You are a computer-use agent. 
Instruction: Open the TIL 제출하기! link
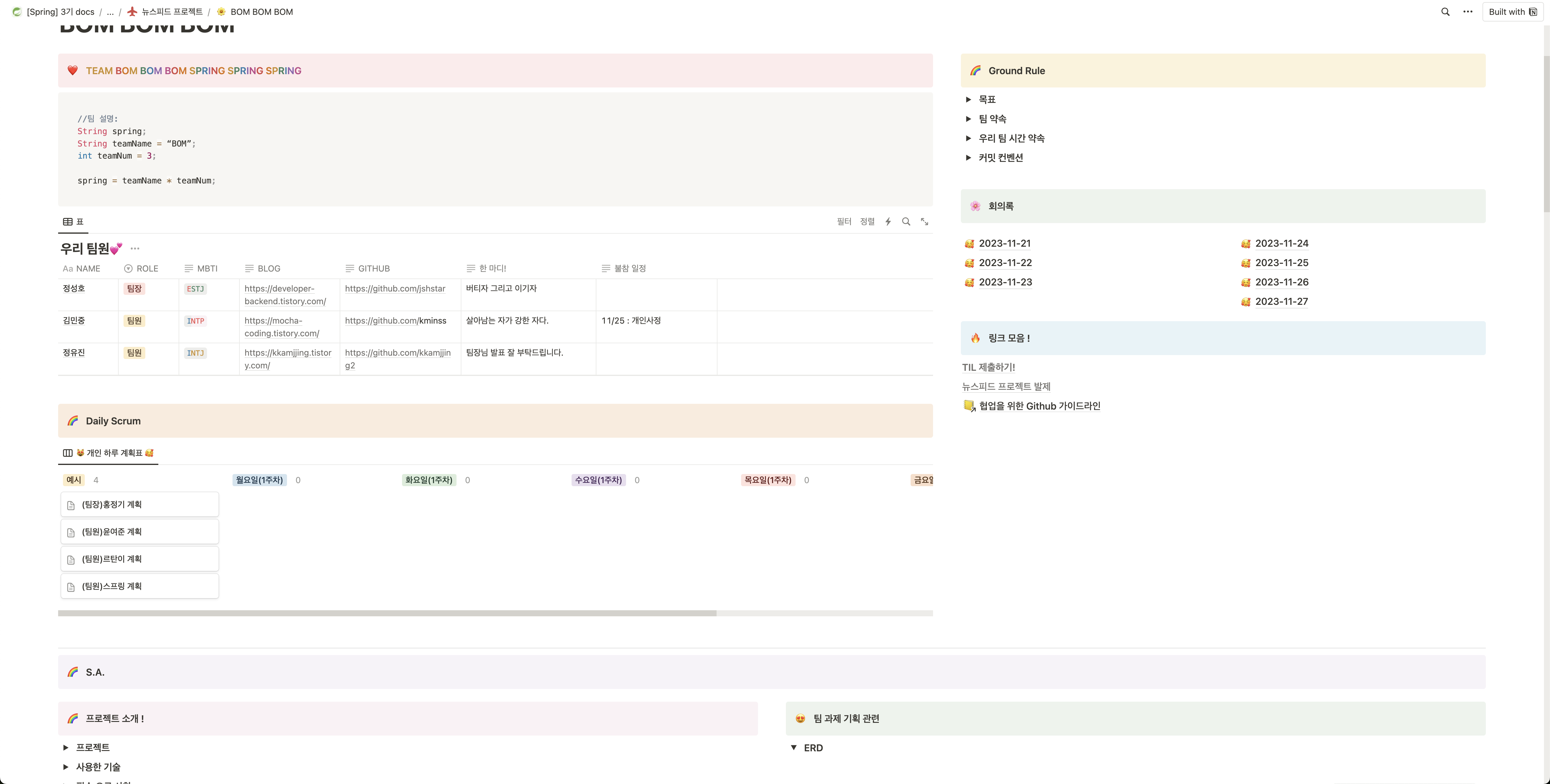(x=988, y=367)
